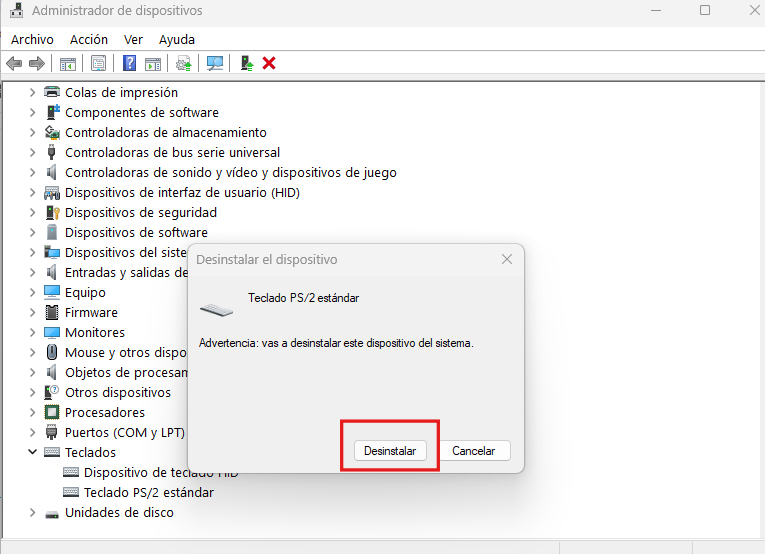The width and height of the screenshot is (765, 554).
Task: Open the Archivo menu
Action: tap(32, 40)
